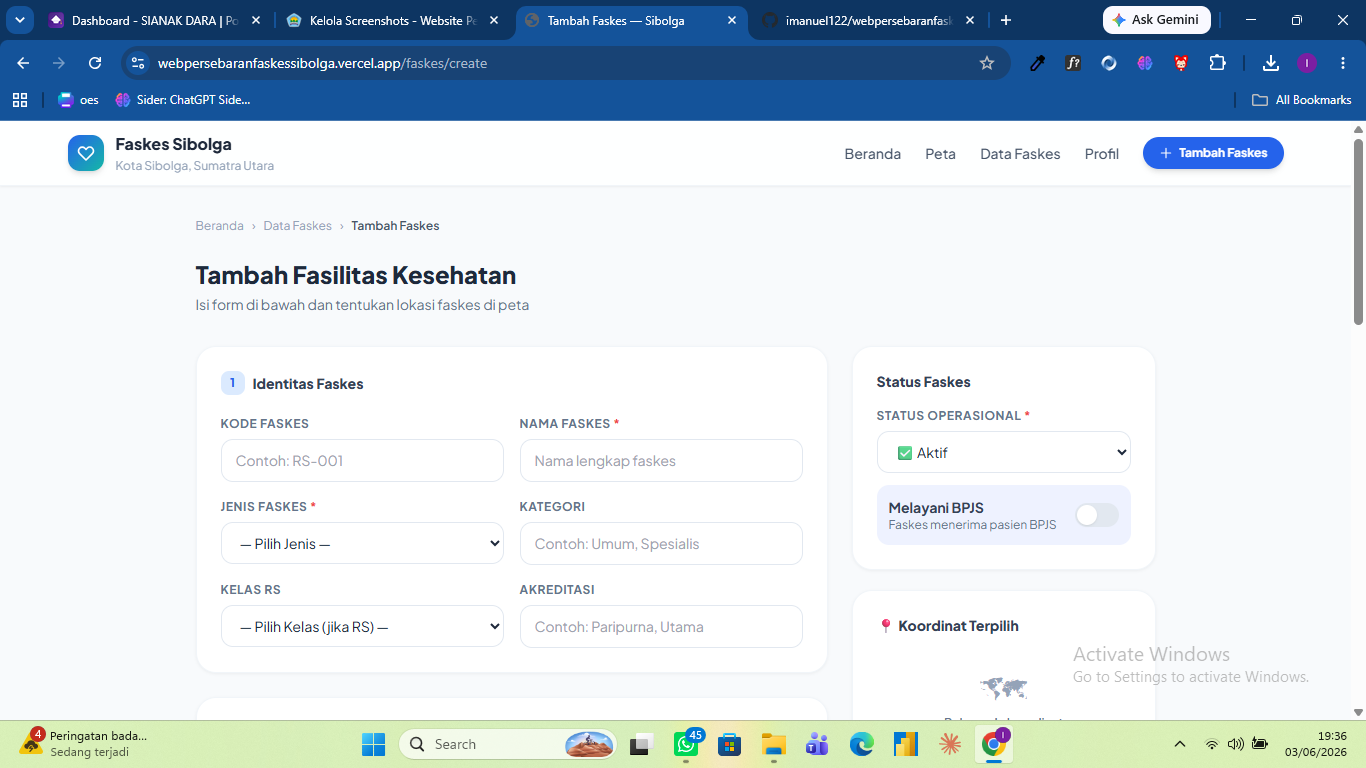Open All Bookmarks folder

click(x=1302, y=100)
